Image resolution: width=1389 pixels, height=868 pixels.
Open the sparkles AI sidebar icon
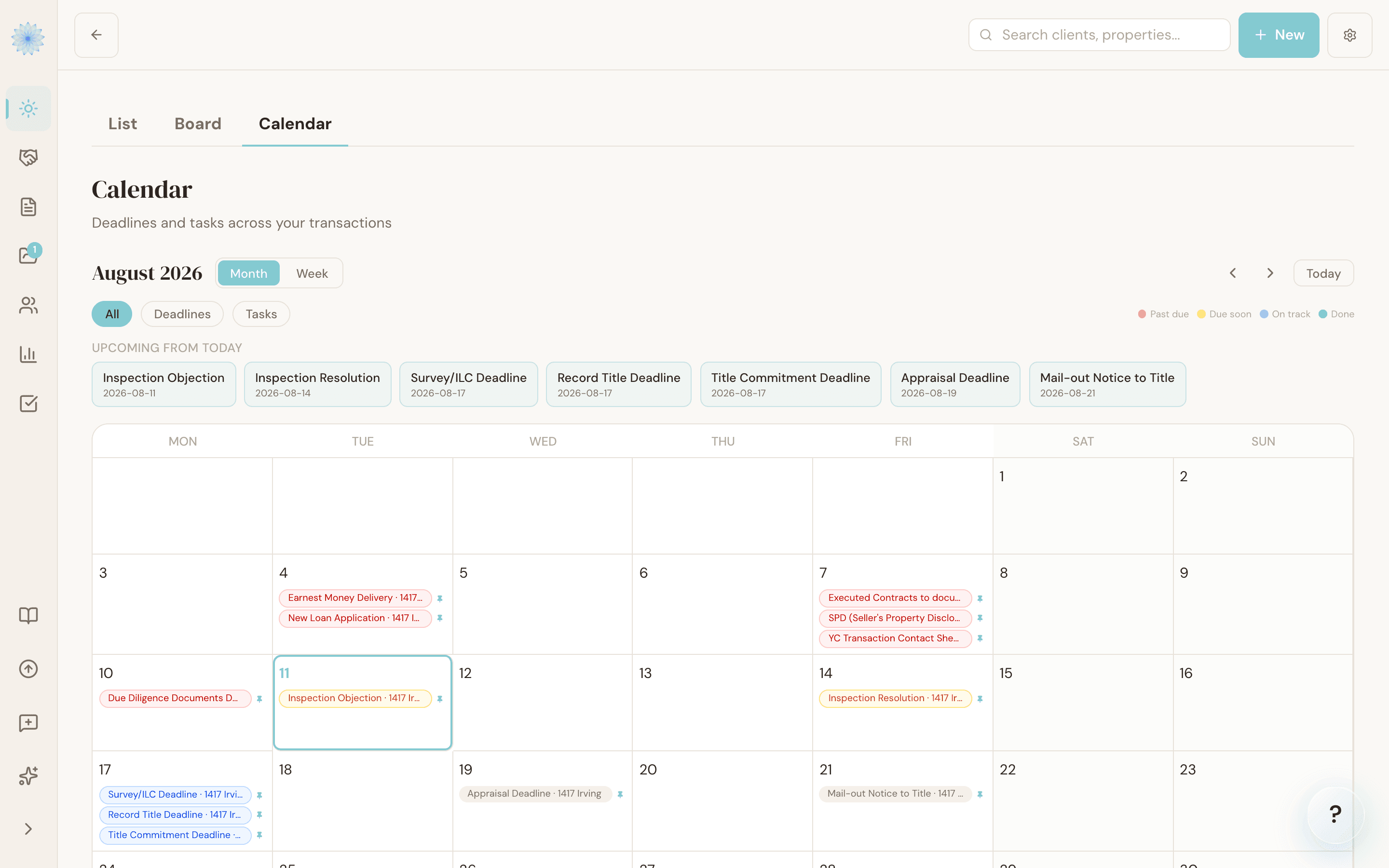[x=28, y=775]
